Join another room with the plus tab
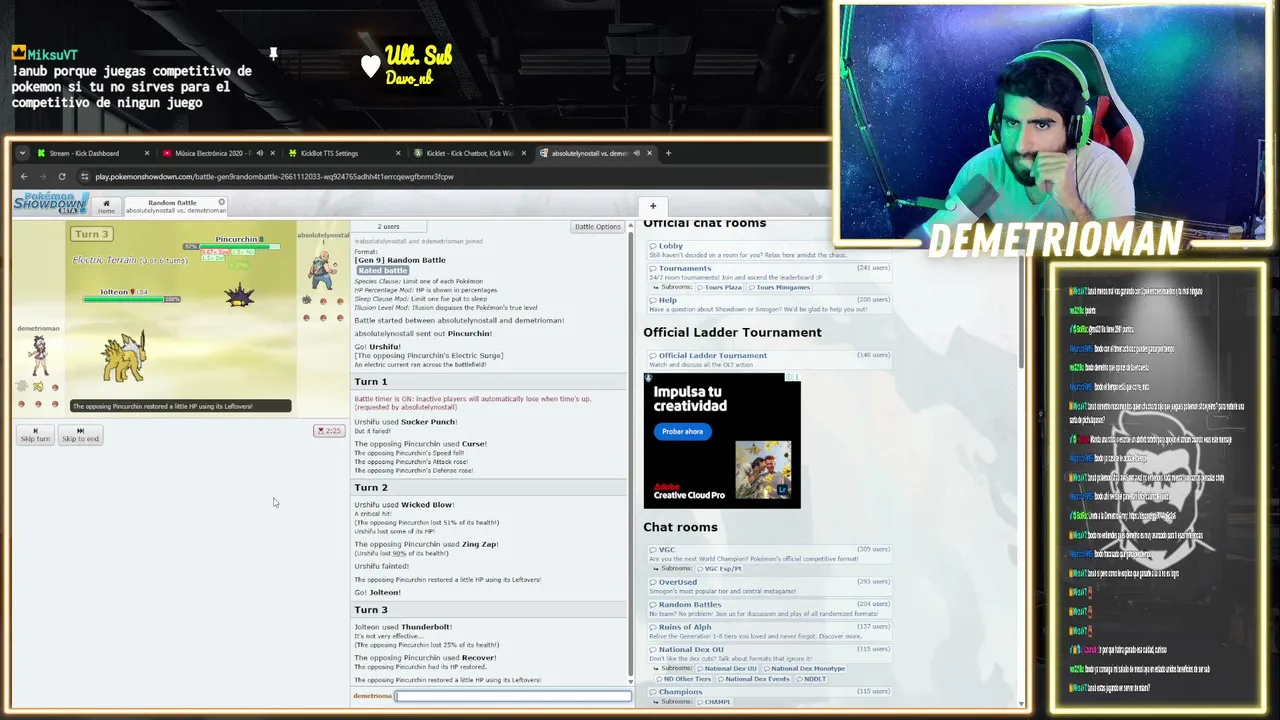The width and height of the screenshot is (1280, 720). click(653, 206)
